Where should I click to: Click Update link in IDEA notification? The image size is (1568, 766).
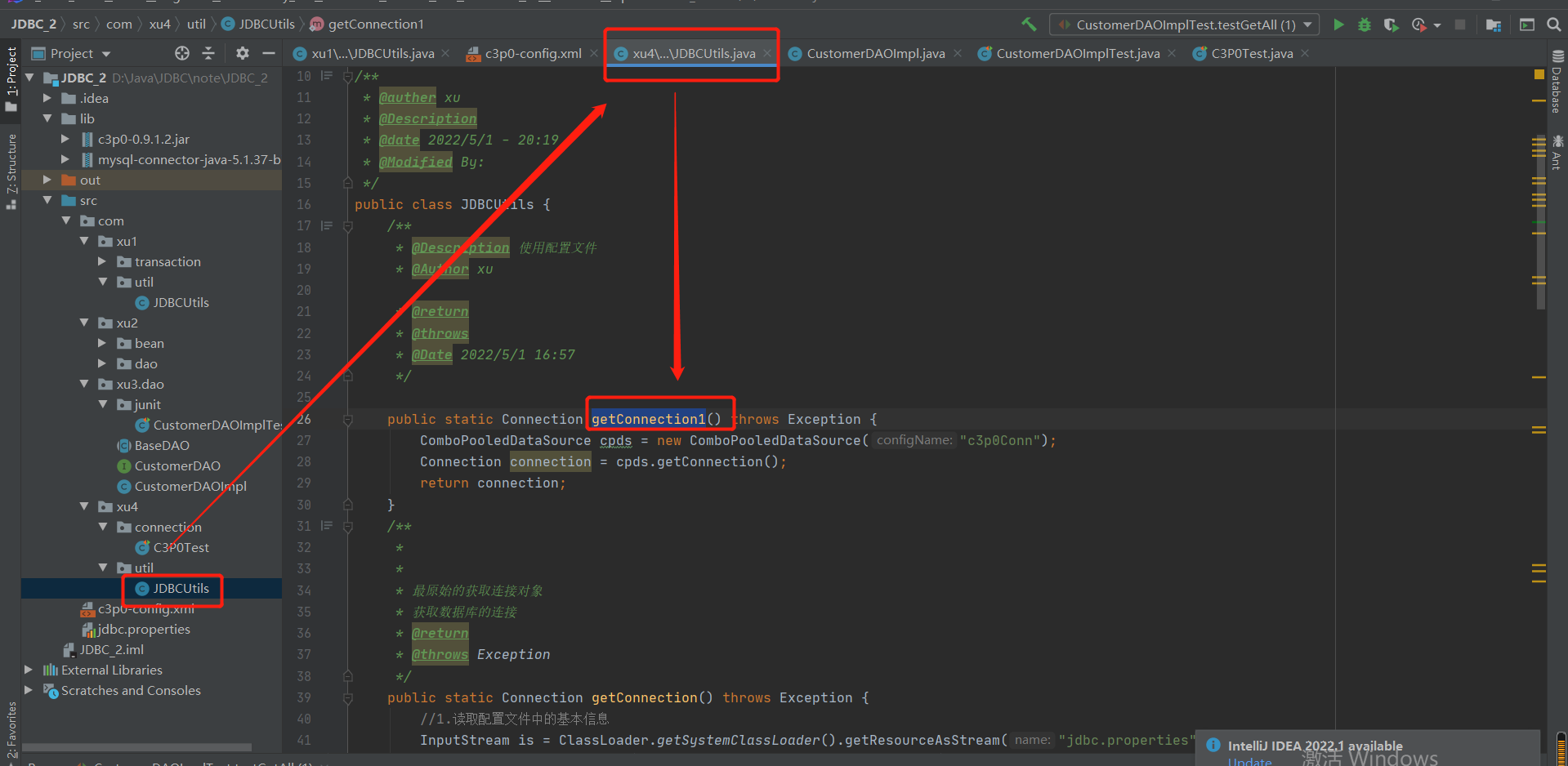[x=1249, y=760]
